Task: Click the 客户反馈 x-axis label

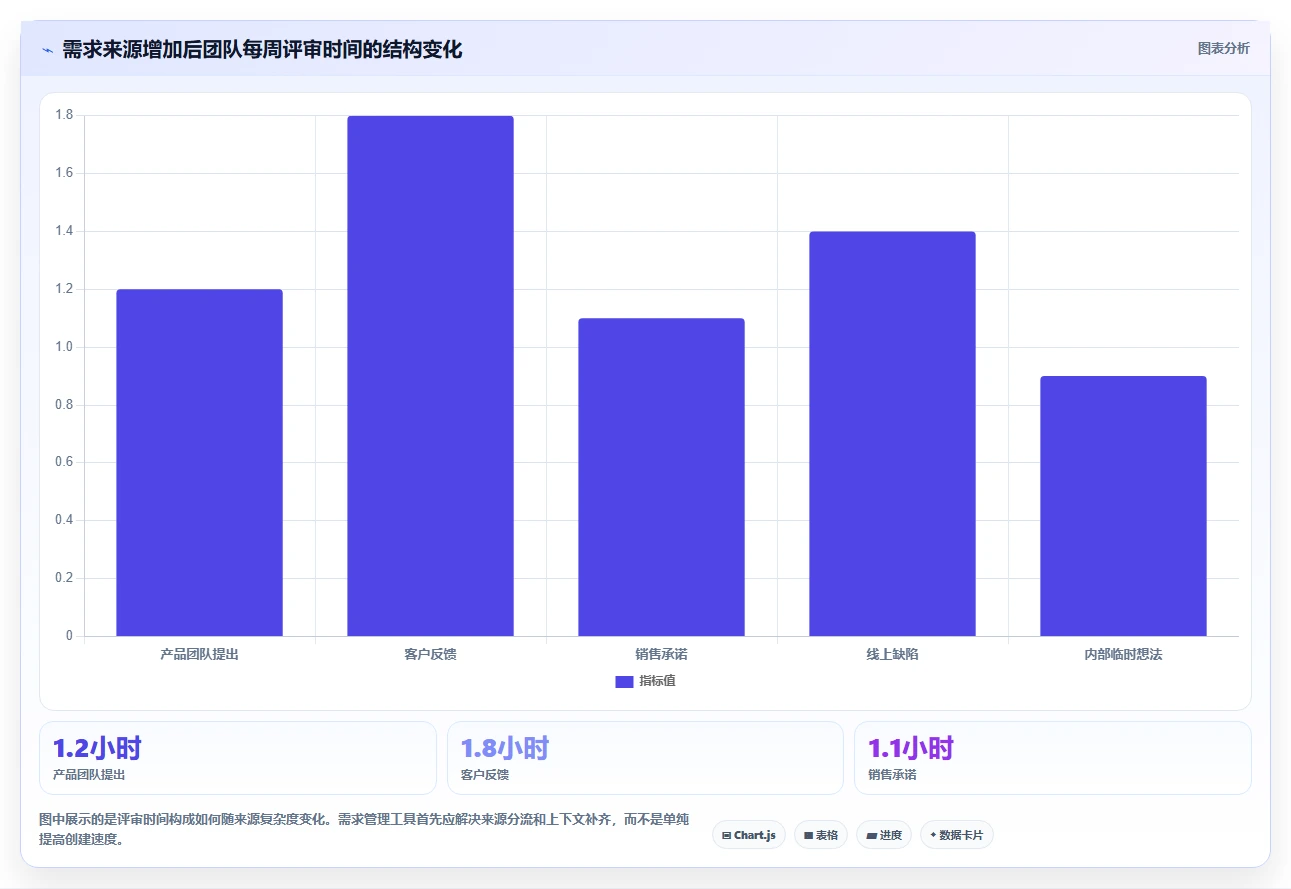Action: pyautogui.click(x=430, y=655)
